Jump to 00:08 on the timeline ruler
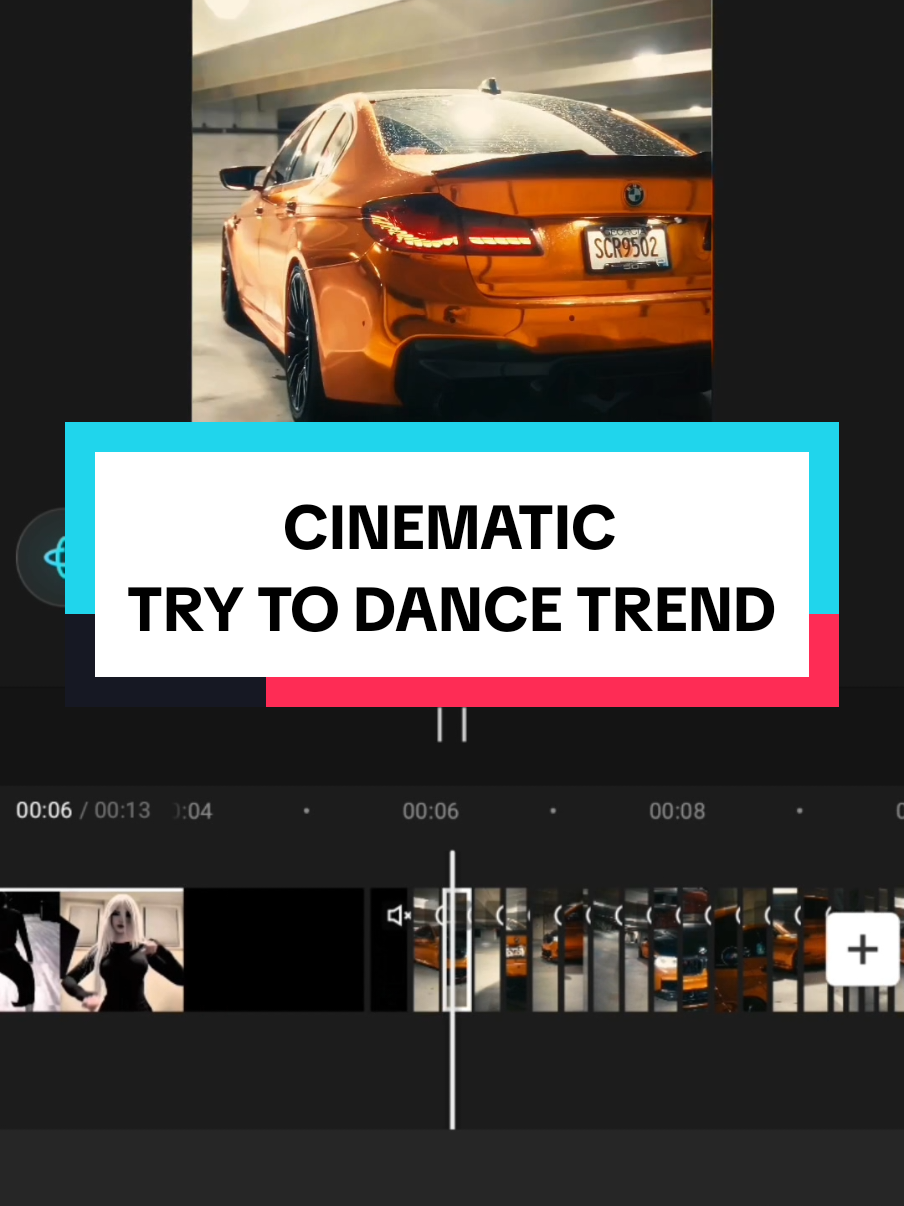Image resolution: width=904 pixels, height=1206 pixels. click(x=677, y=811)
